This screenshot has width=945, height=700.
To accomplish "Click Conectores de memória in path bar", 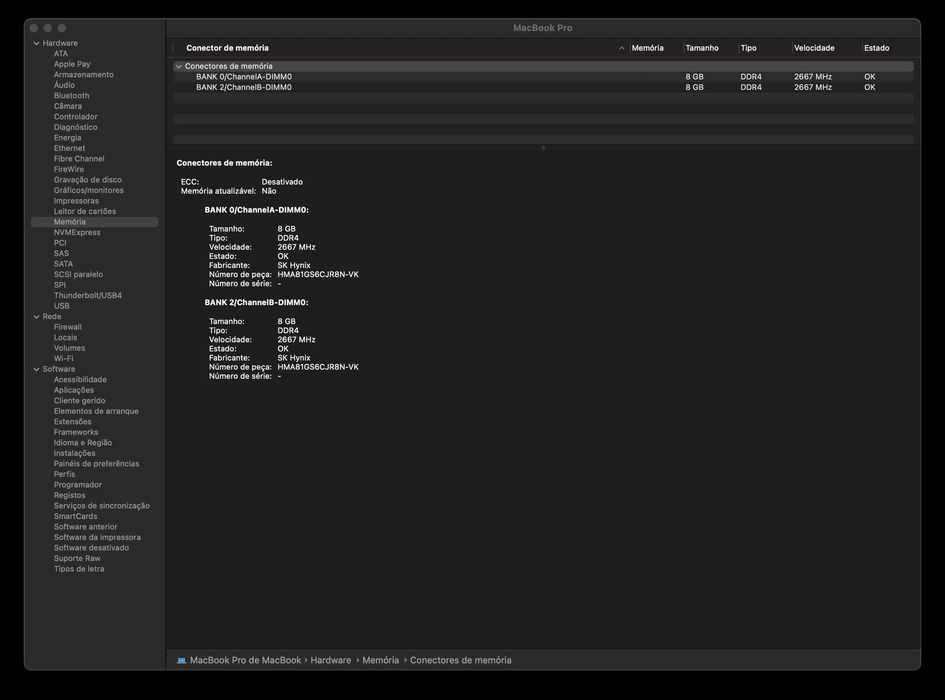I will (x=460, y=660).
